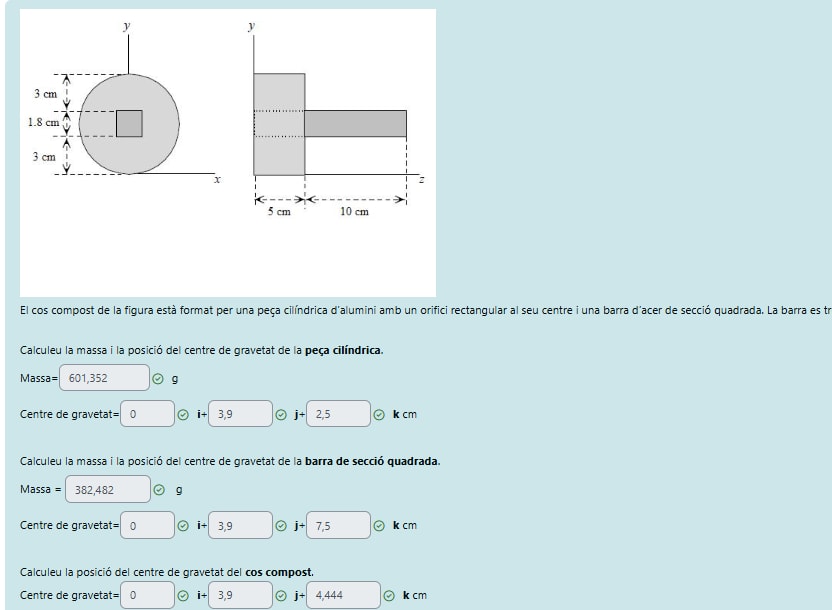The image size is (832, 610).
Task: Click checkmark beside the cylinder's j-component 3,9 field
Action: point(281,414)
